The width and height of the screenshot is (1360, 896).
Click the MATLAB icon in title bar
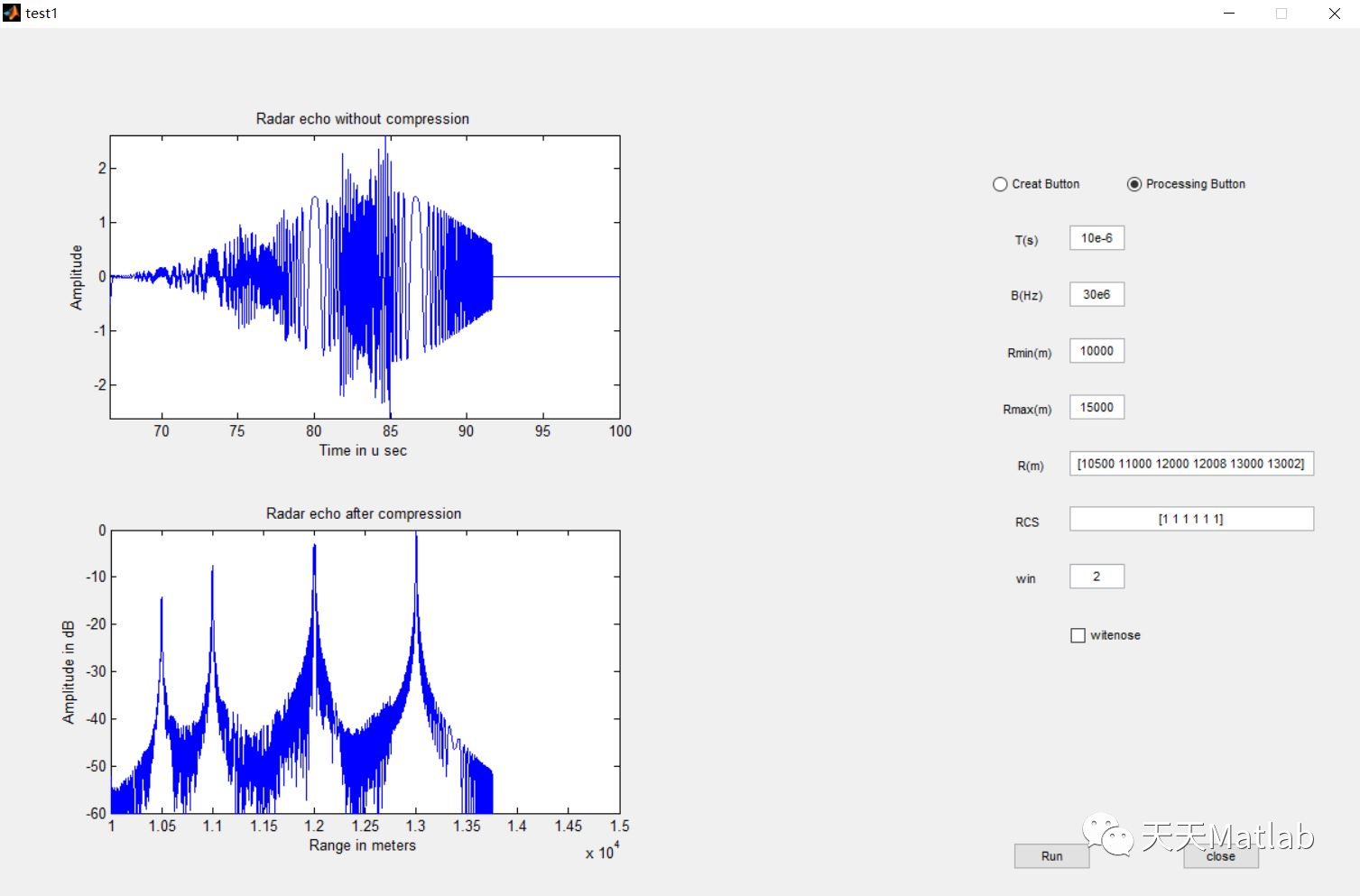click(11, 13)
